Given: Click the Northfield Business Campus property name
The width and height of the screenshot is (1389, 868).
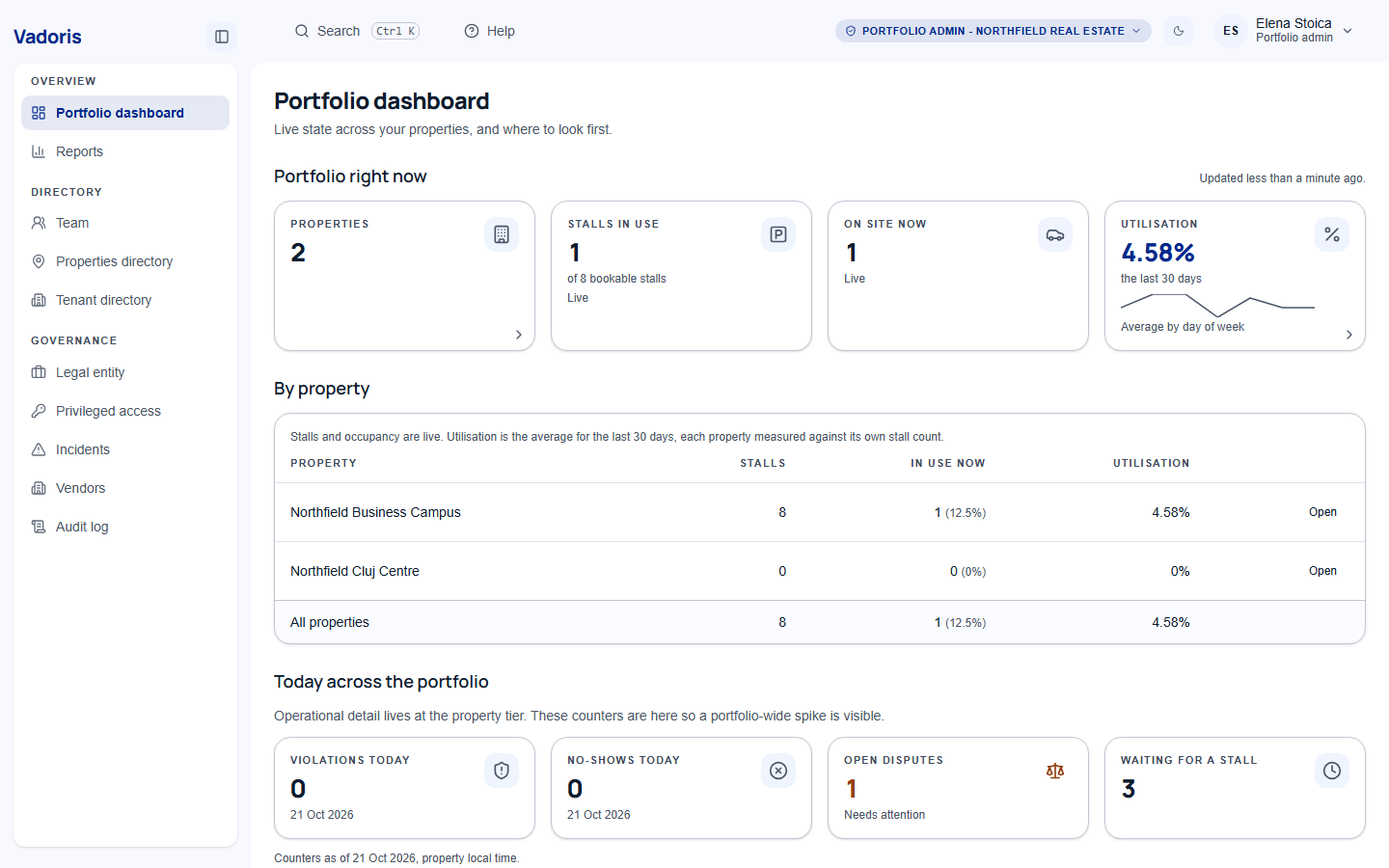Looking at the screenshot, I should click(375, 512).
